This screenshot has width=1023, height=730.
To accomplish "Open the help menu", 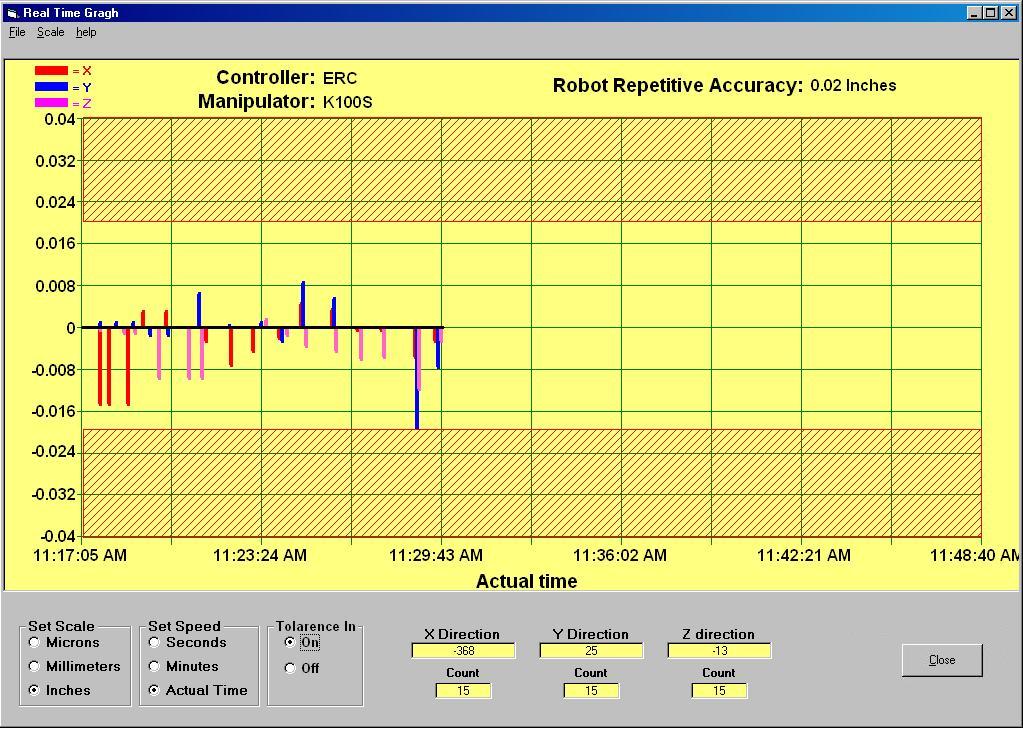I will (86, 32).
